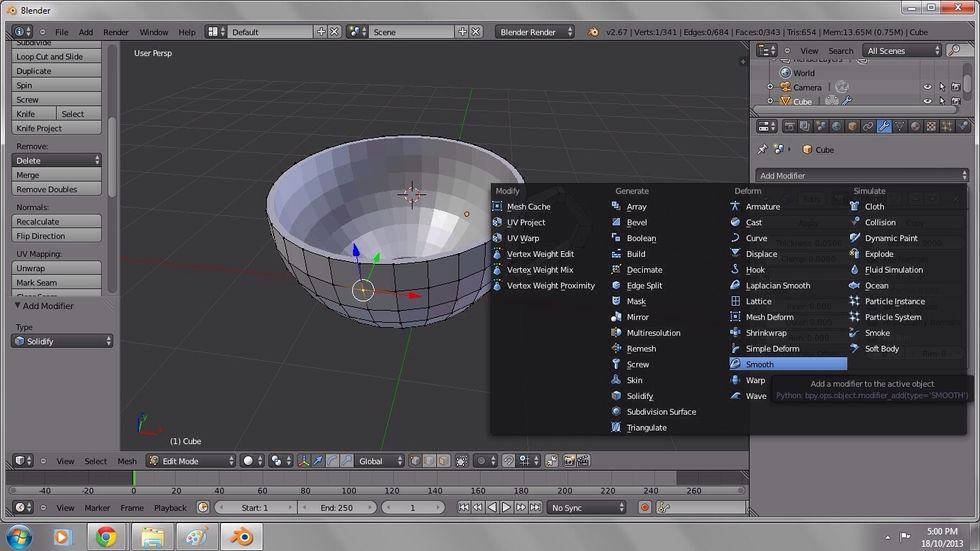Select the Rotate manipulator arc icon
980x551 pixels.
pyautogui.click(x=332, y=461)
